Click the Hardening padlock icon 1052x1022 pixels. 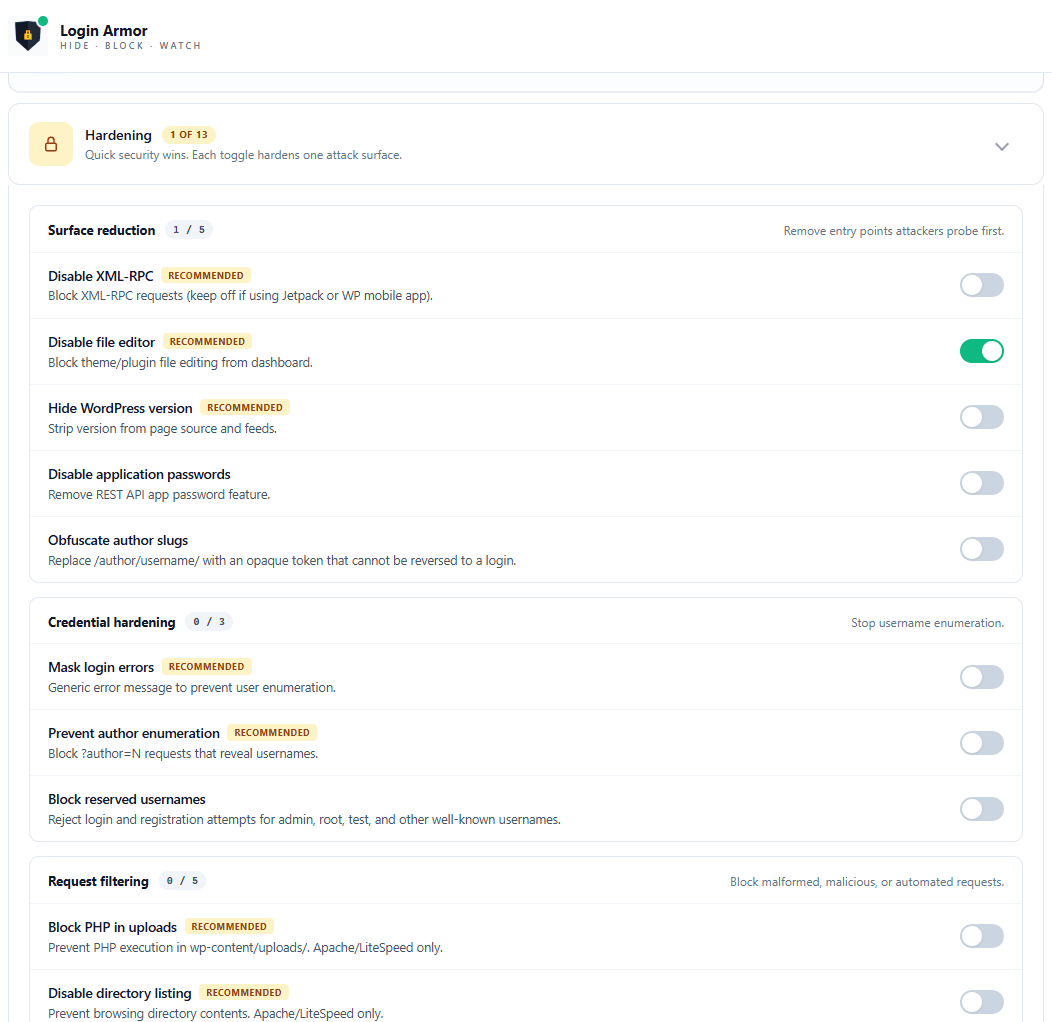tap(51, 144)
